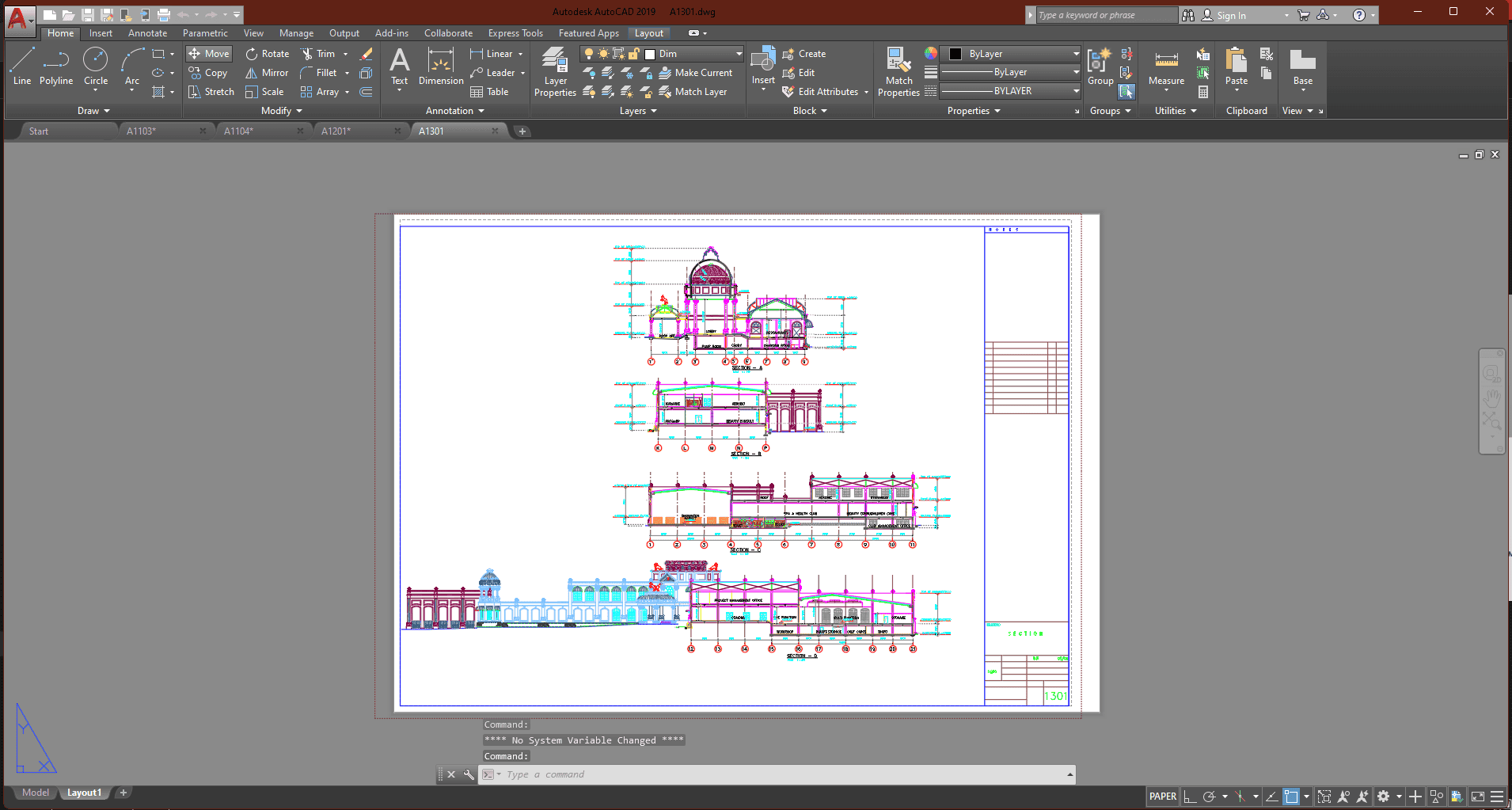Open the Dim style dropdown
The height and width of the screenshot is (810, 1512).
coord(736,53)
